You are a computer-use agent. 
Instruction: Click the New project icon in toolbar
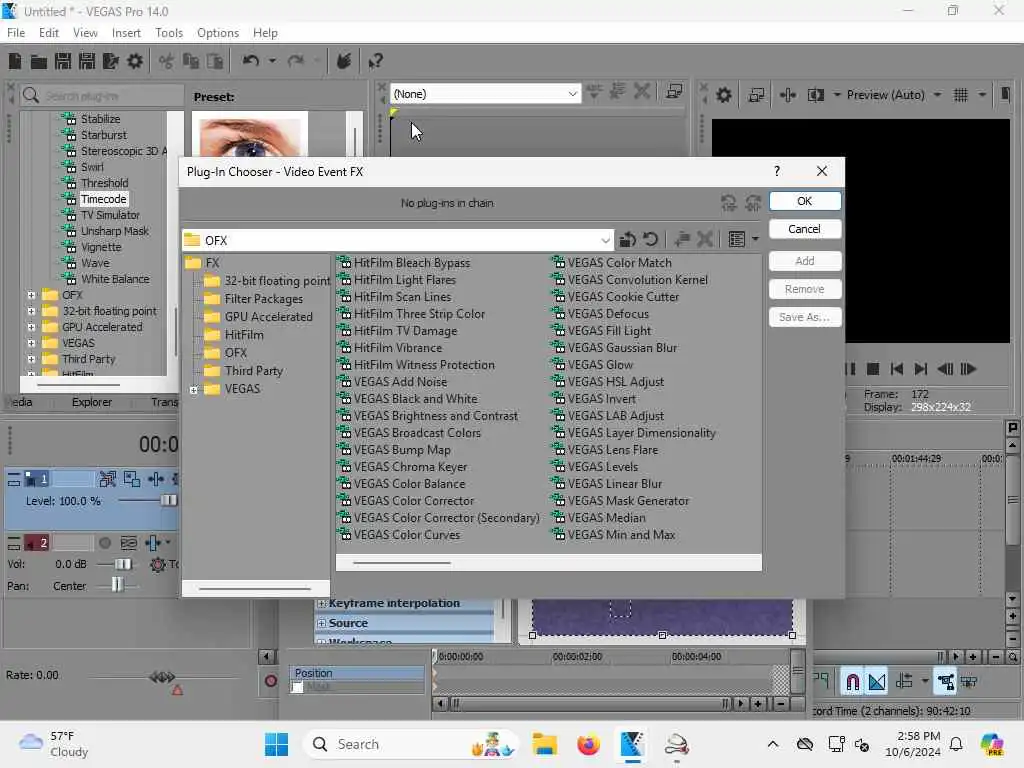point(14,61)
